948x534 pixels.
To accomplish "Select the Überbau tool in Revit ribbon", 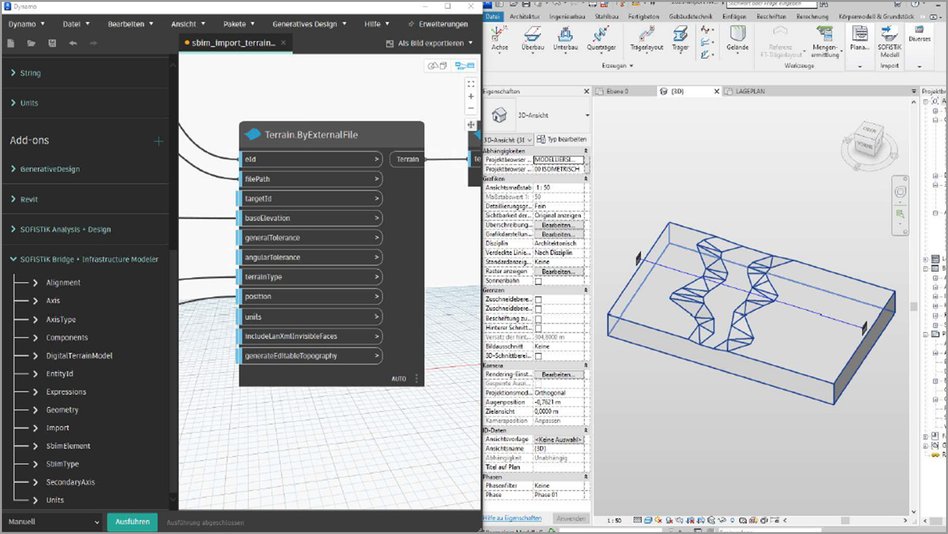I will 533,39.
